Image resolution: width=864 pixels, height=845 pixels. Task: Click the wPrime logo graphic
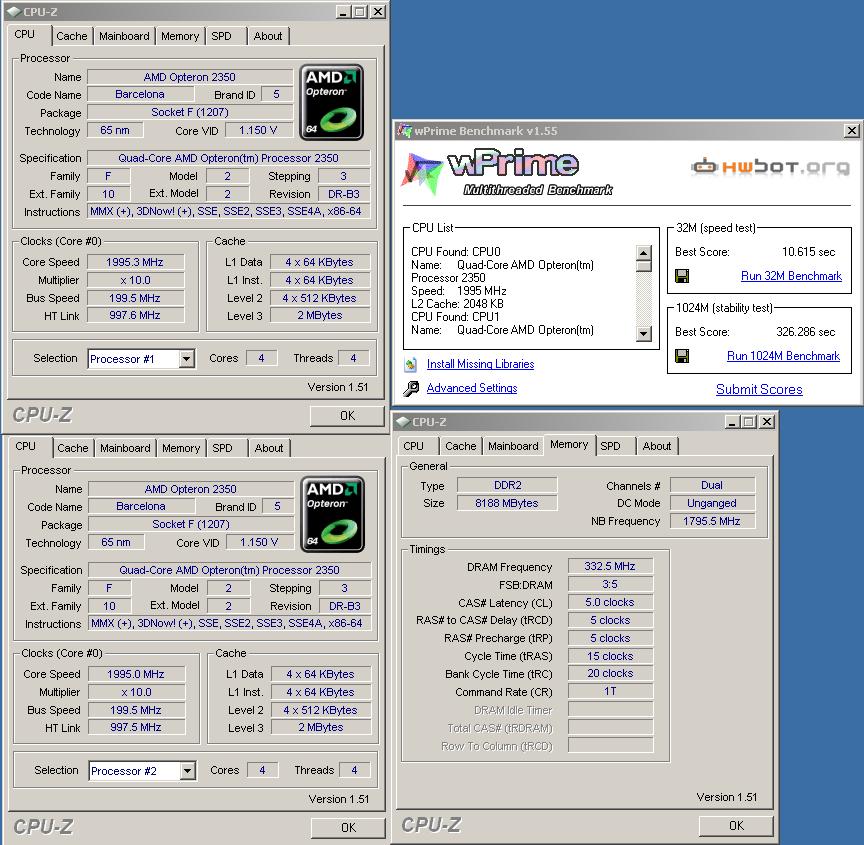(x=507, y=172)
